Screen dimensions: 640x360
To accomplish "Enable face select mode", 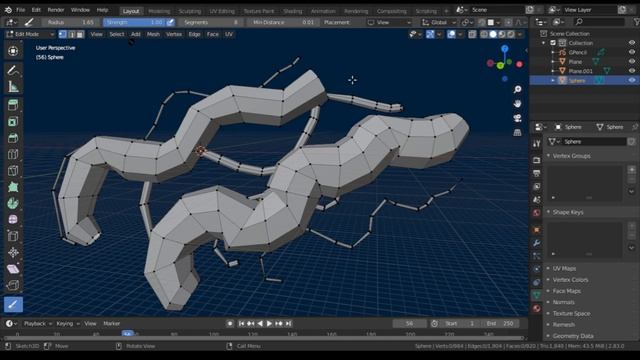I will (x=80, y=34).
